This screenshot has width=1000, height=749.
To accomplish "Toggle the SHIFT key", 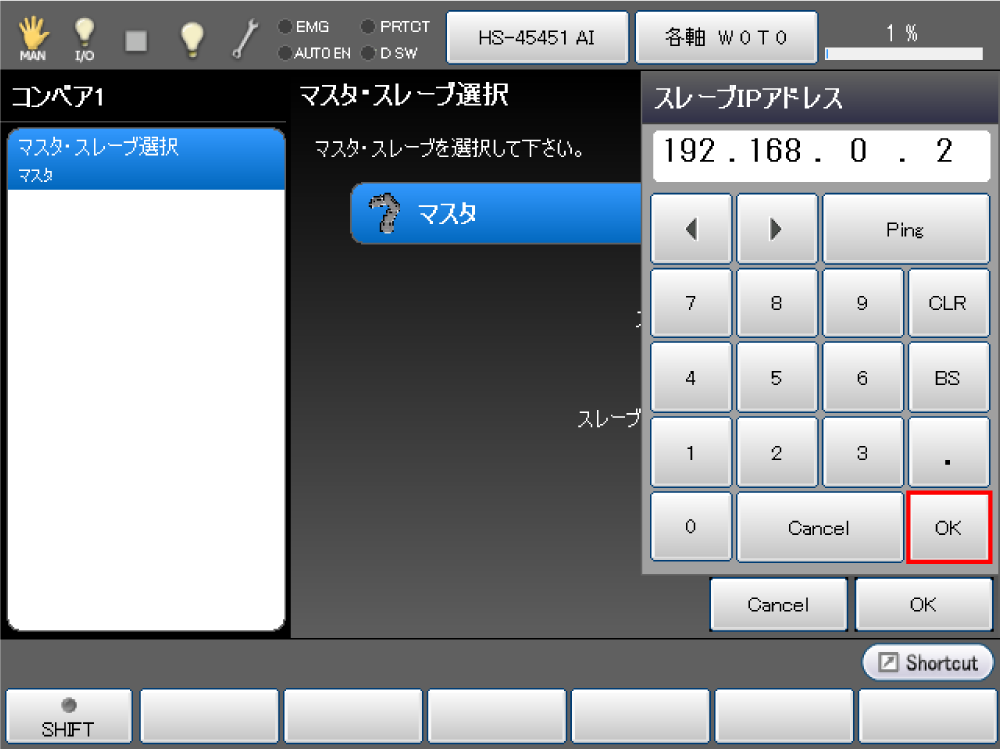I will [69, 717].
